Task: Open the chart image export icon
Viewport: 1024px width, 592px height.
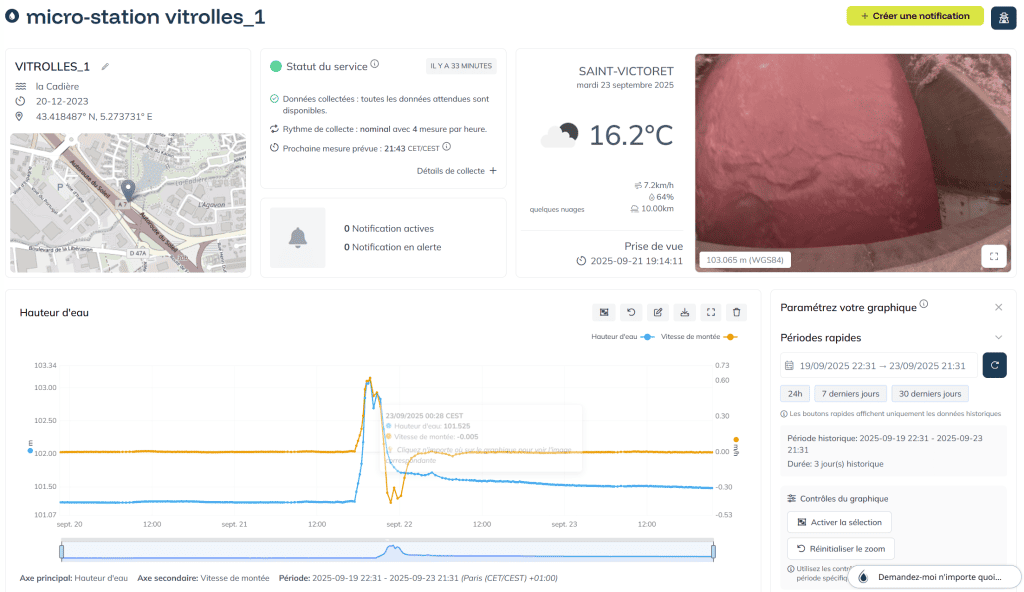Action: 604,312
